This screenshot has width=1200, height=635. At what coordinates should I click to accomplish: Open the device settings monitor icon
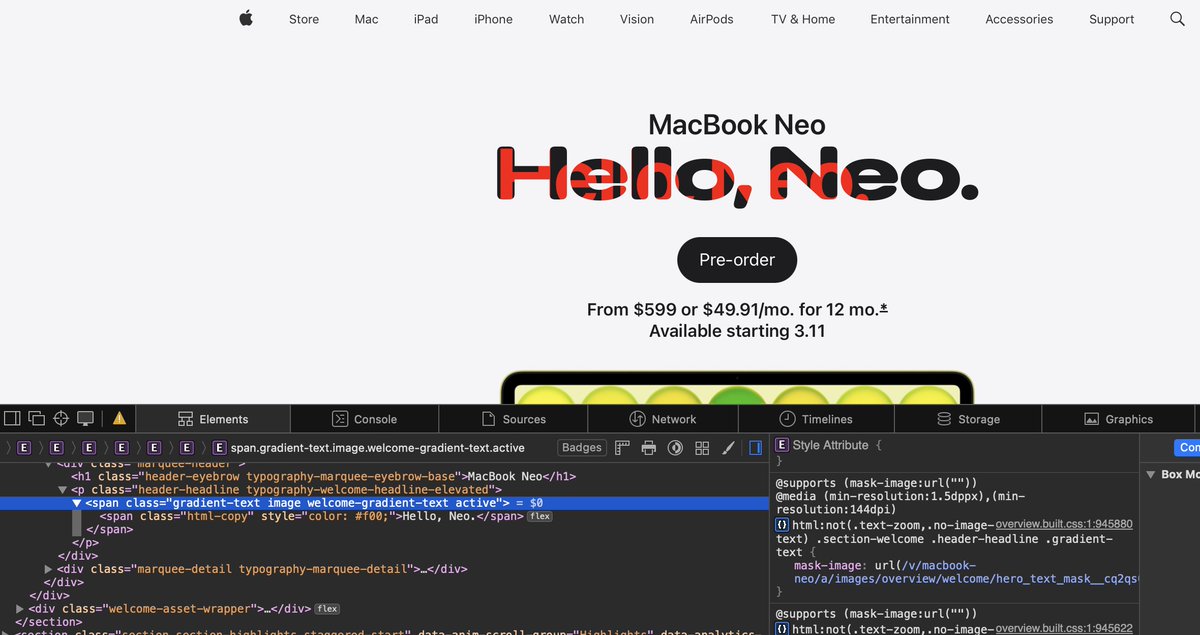[85, 418]
